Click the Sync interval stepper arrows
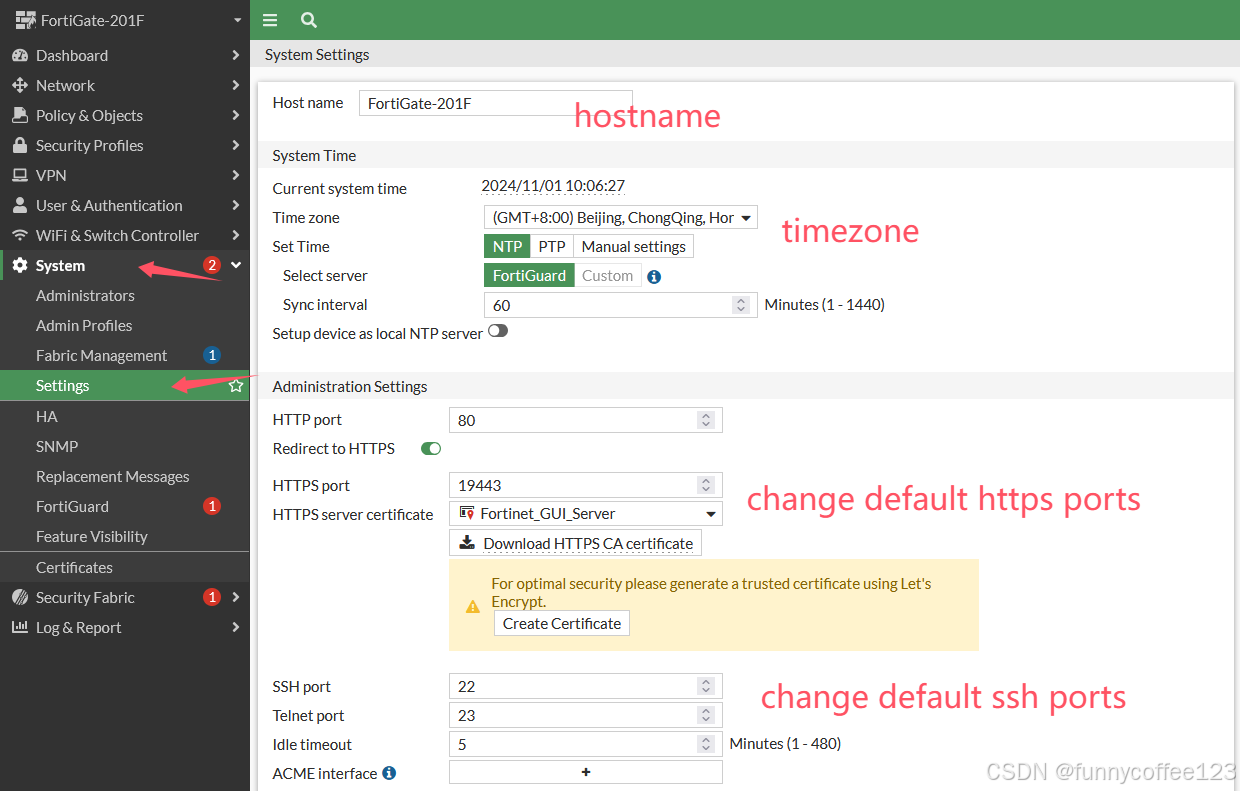 tap(741, 305)
